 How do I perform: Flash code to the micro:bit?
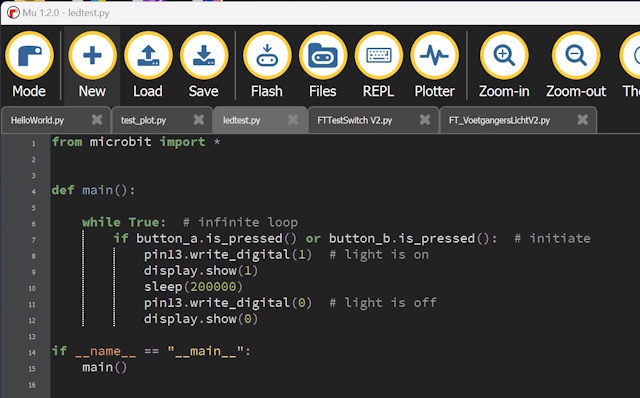(267, 64)
